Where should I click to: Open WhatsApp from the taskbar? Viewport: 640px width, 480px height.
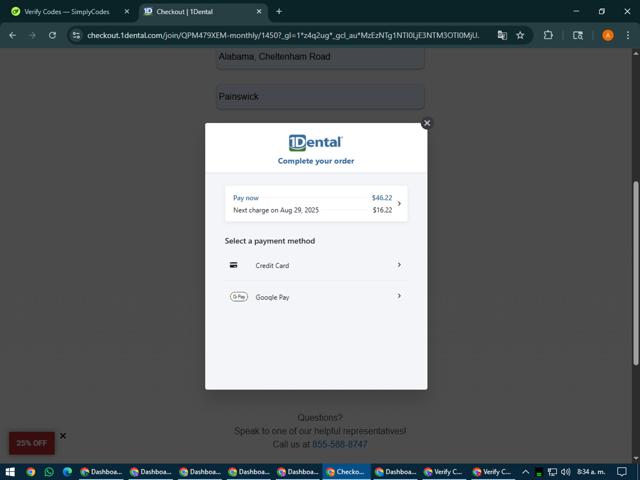click(x=49, y=472)
